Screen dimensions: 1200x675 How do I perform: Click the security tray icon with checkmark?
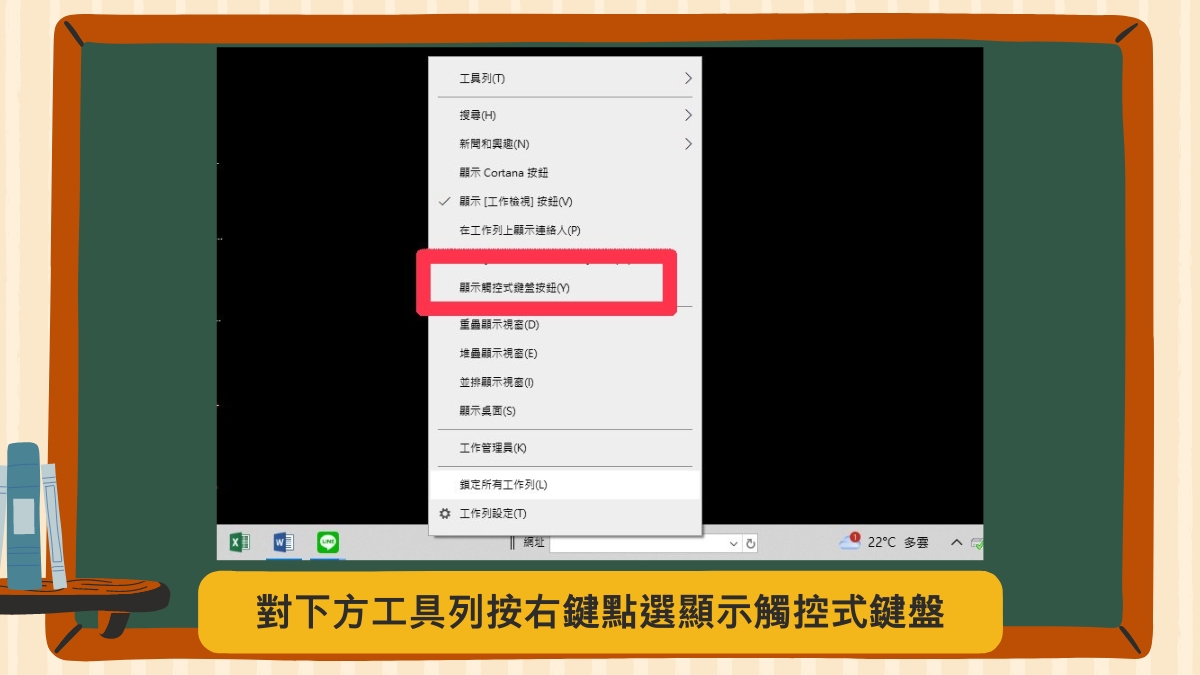(977, 543)
